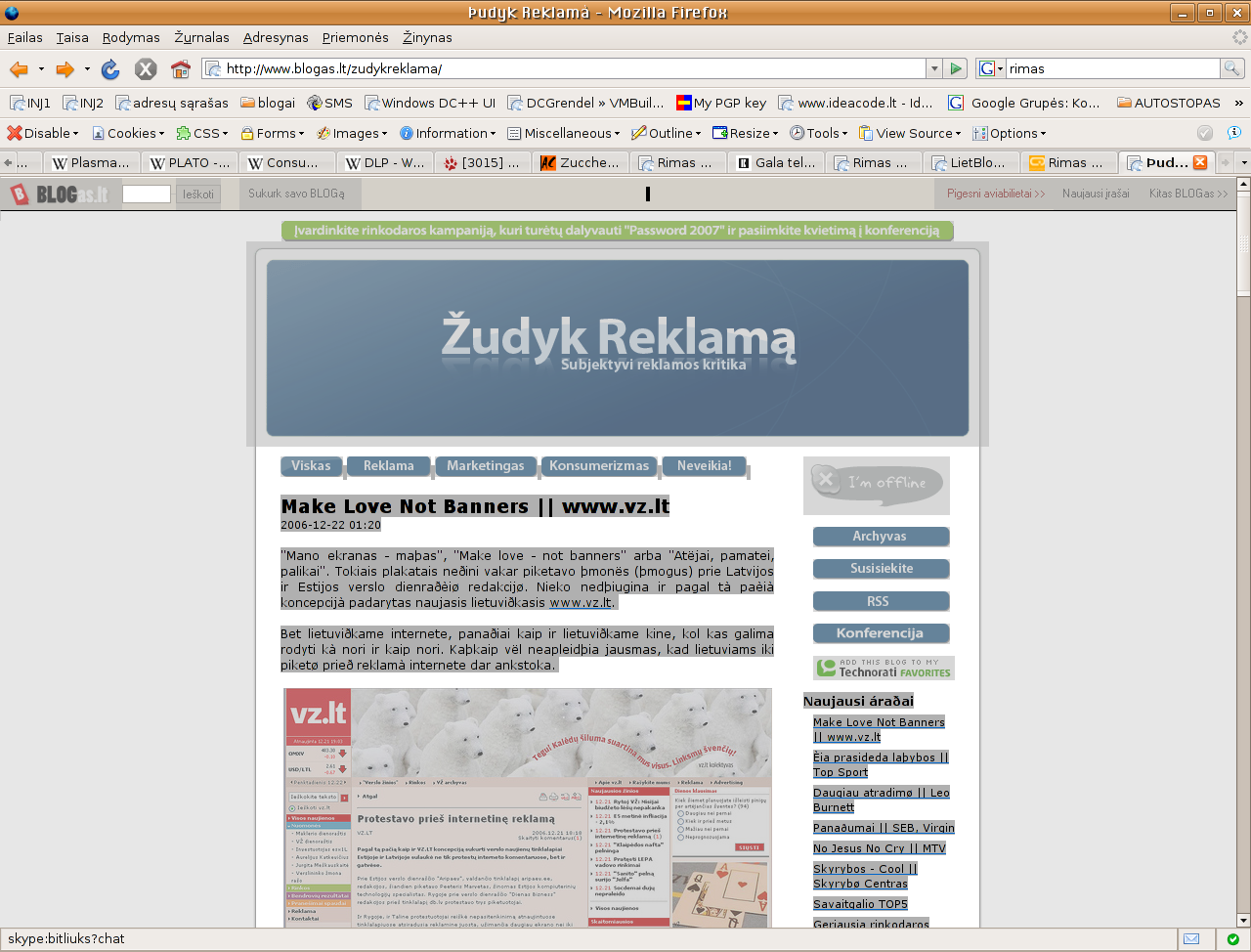Open the AUTOSTOPAS bookmarks folder

[1169, 103]
